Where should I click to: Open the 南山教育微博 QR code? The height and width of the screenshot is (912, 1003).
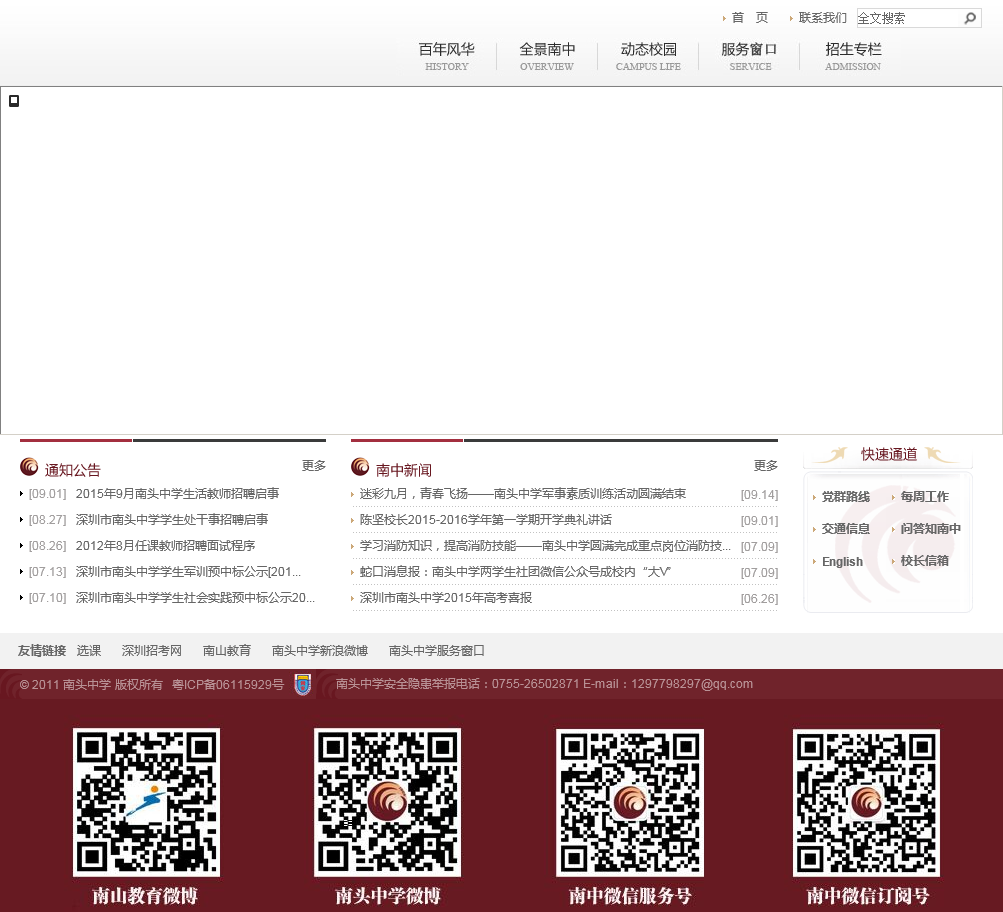[146, 802]
